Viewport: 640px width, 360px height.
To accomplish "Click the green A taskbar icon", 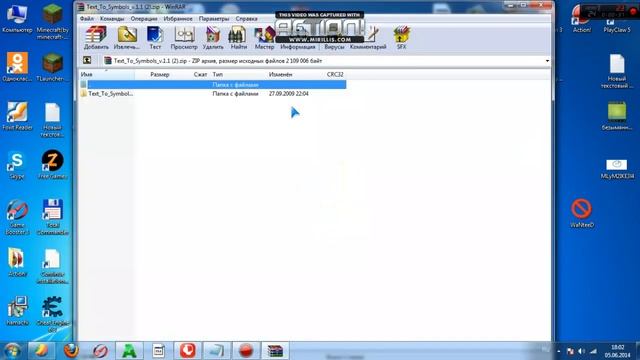I will [x=129, y=351].
